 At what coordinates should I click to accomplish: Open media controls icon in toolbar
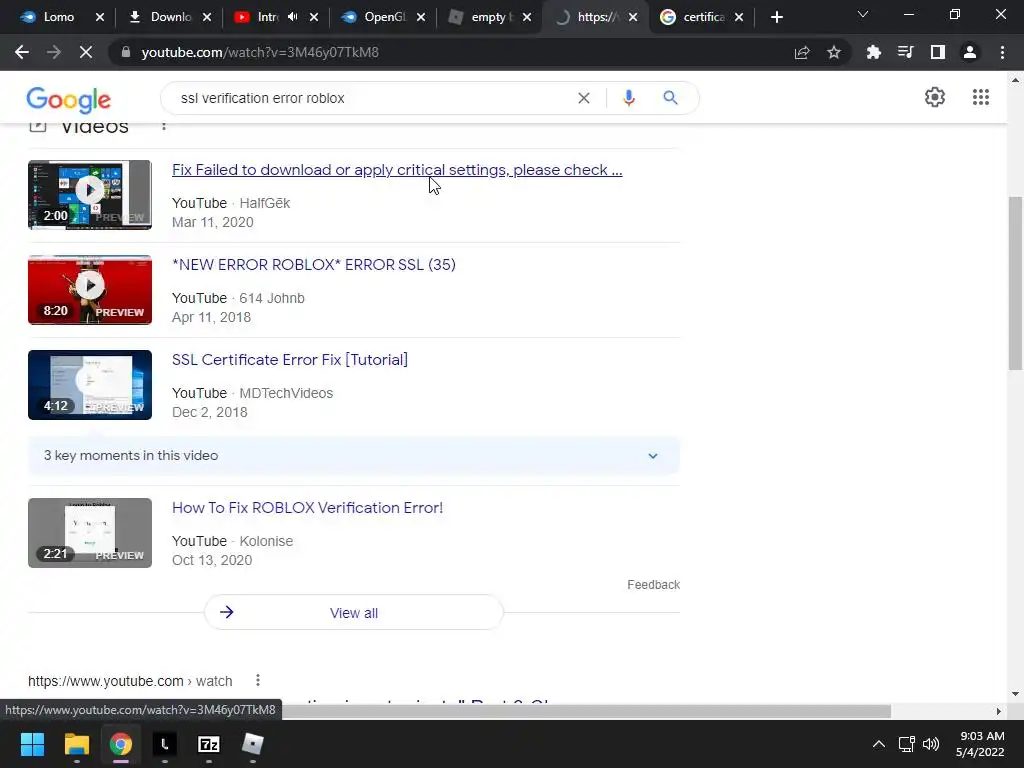(x=905, y=52)
